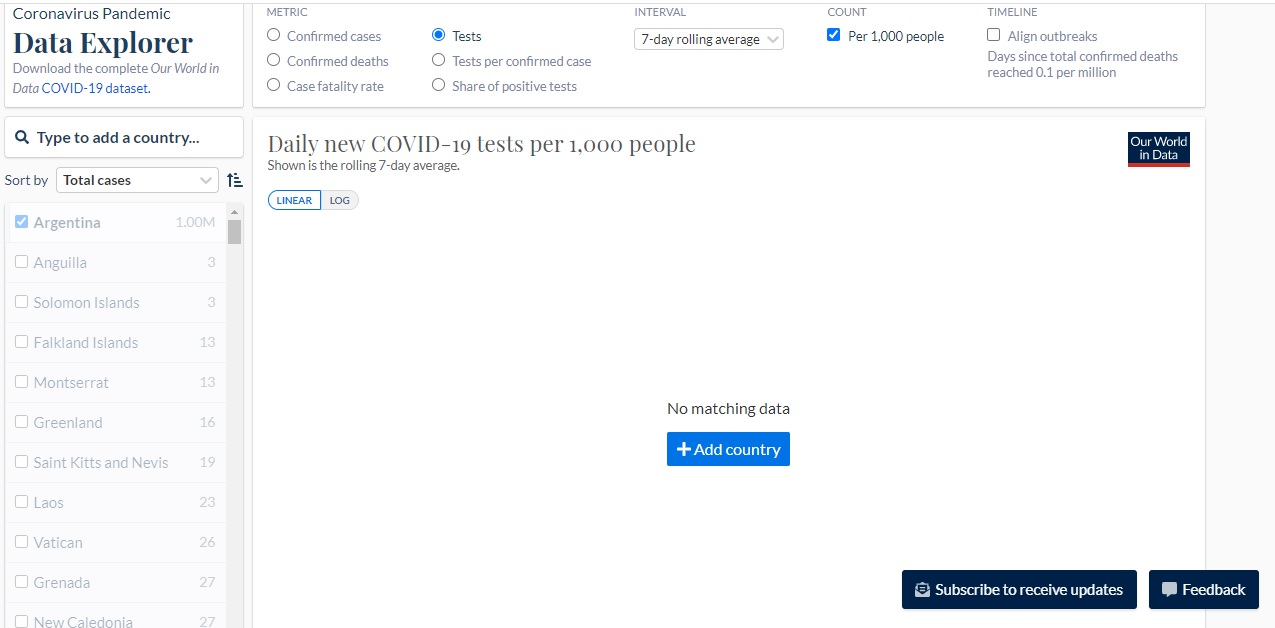The height and width of the screenshot is (628, 1275).
Task: Open the COVID-19 dataset link
Action: tap(95, 88)
